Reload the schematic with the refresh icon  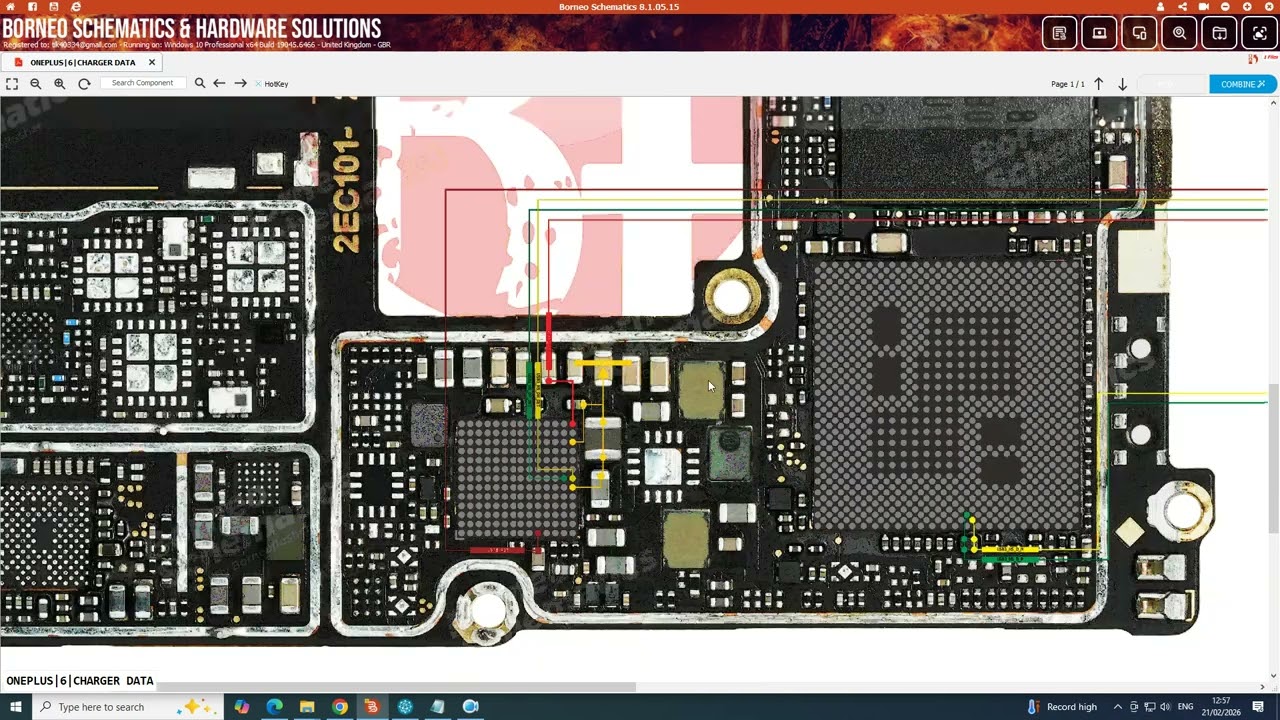pyautogui.click(x=83, y=84)
